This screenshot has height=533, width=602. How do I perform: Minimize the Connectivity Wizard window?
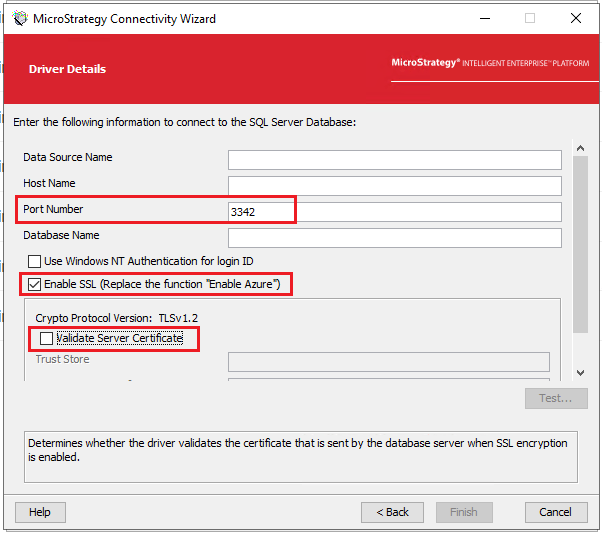(483, 18)
